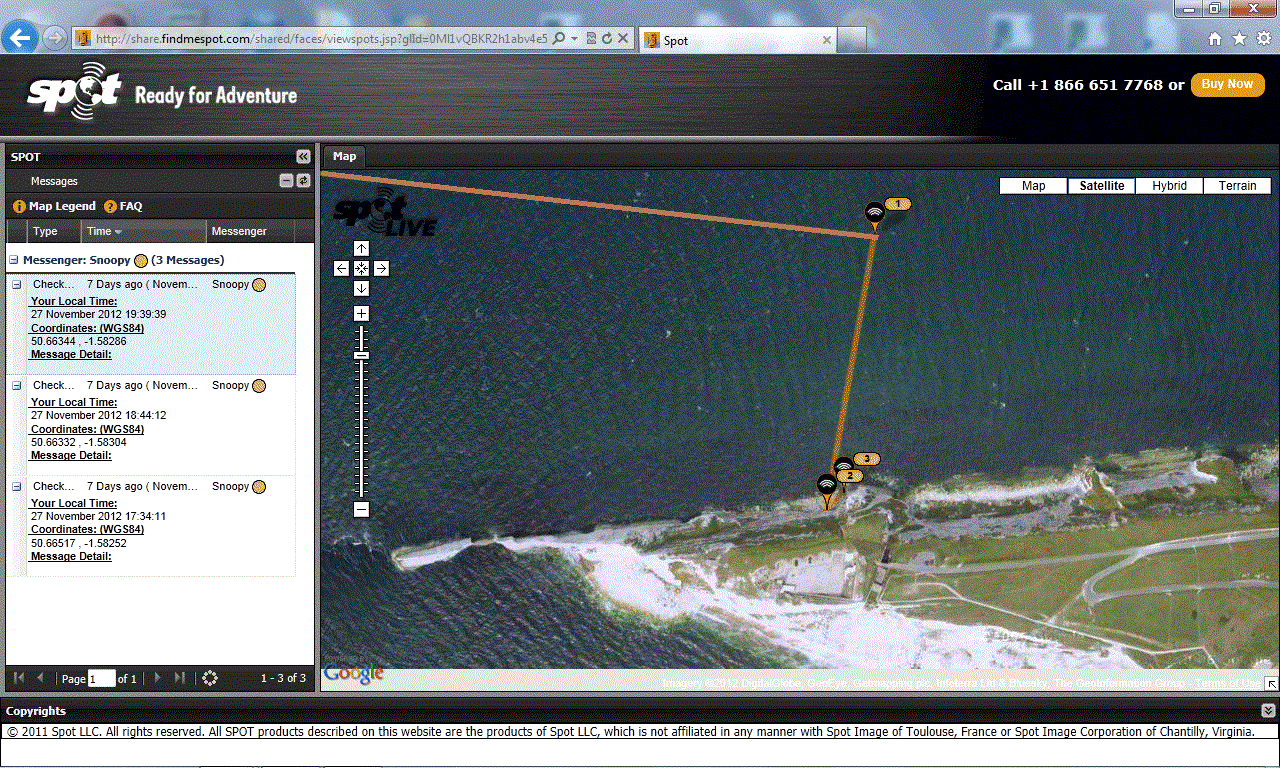Open the Map Legend link
The height and width of the screenshot is (768, 1280).
tap(61, 206)
